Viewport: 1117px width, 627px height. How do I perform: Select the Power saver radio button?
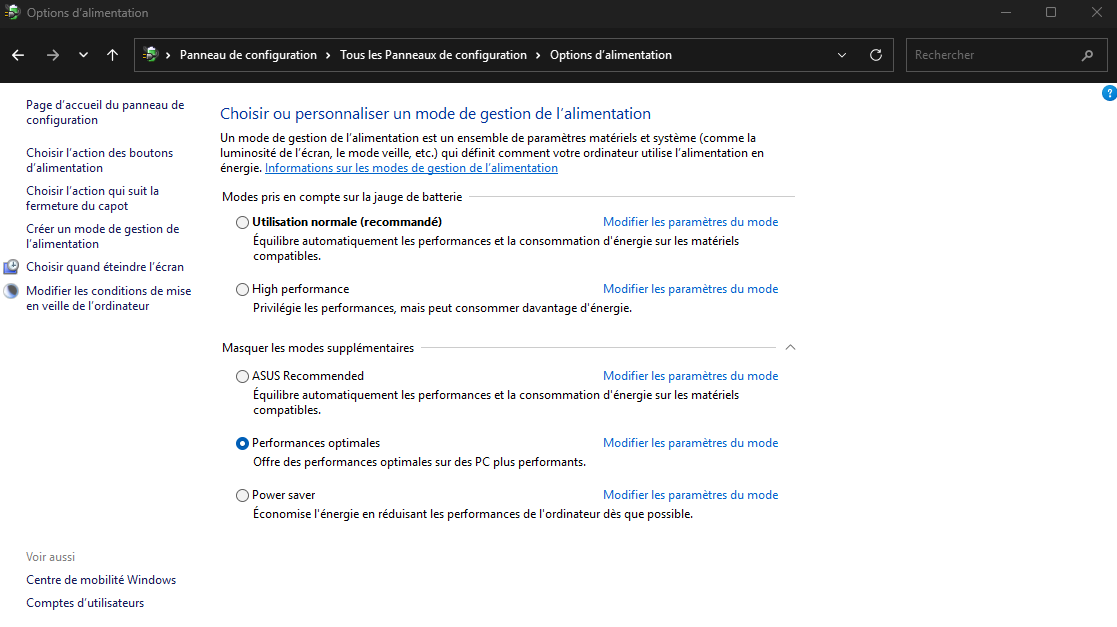[x=242, y=495]
